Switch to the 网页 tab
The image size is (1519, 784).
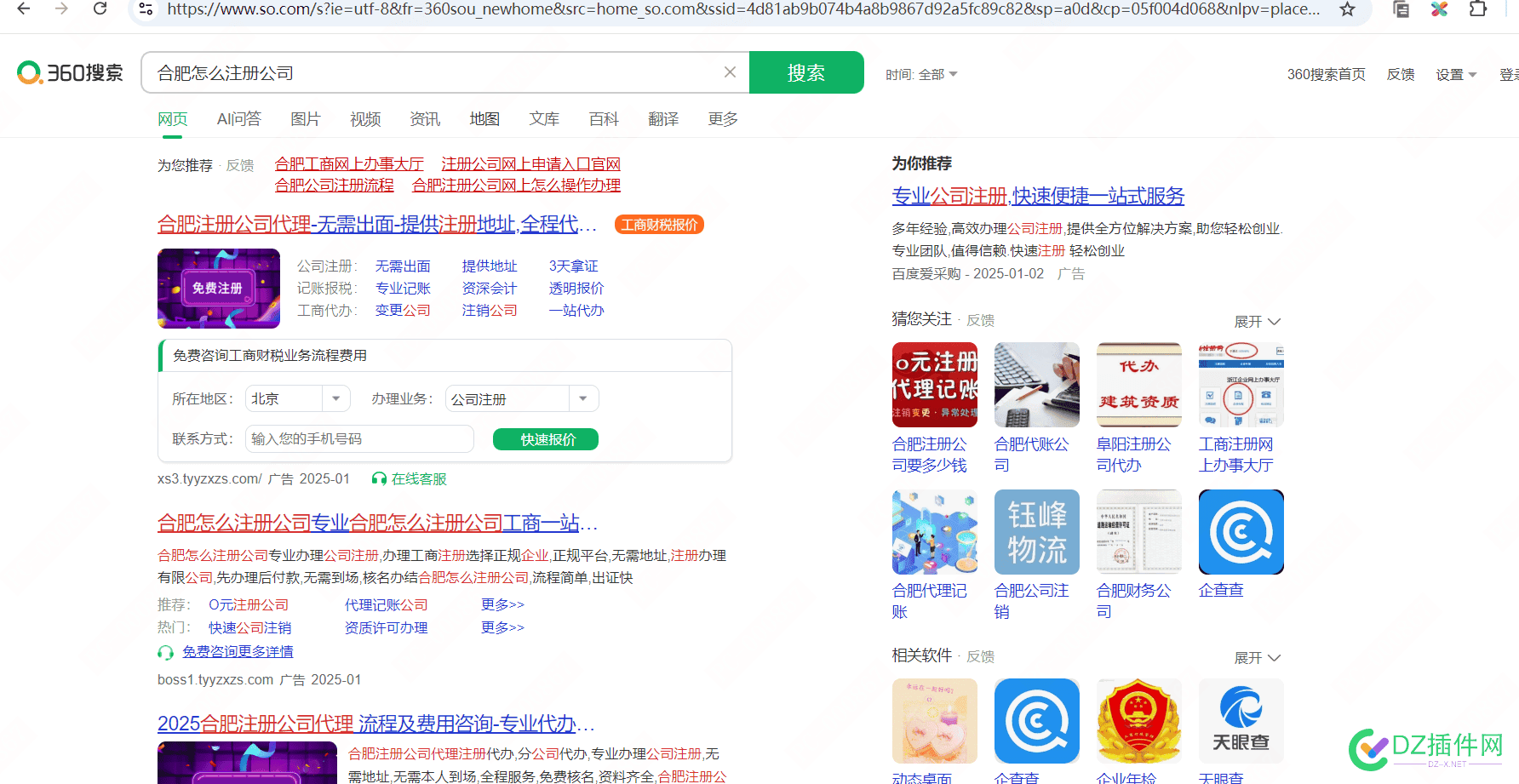pos(173,119)
